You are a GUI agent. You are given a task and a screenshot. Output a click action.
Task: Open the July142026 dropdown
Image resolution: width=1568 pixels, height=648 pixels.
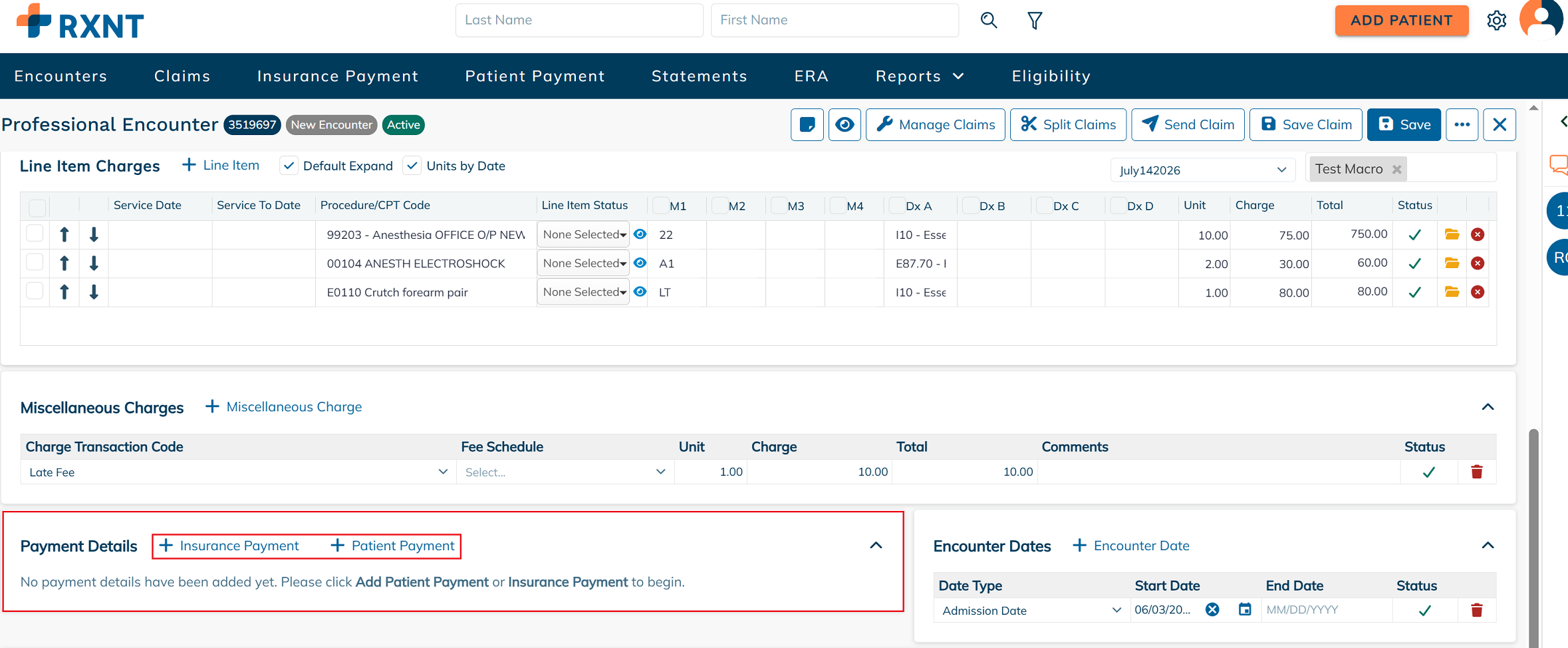(x=1203, y=170)
